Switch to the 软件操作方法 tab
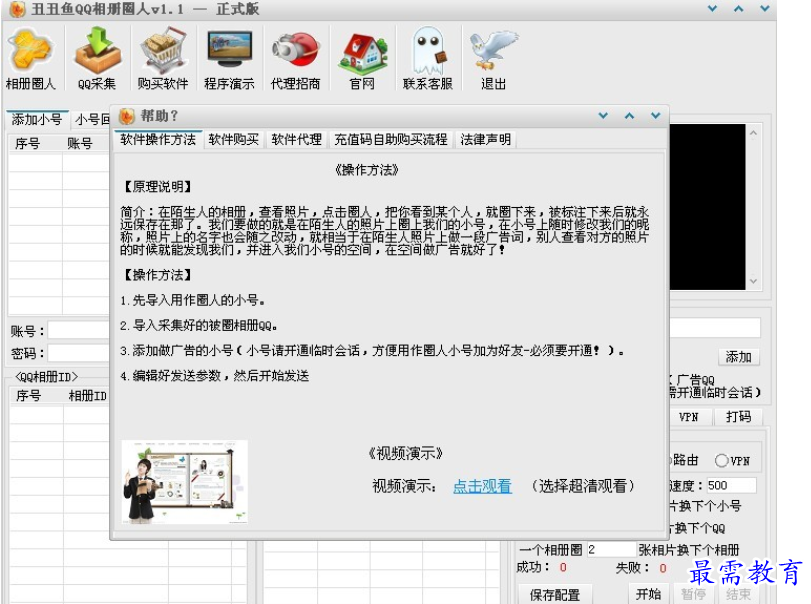Screen dimensions: 811x604 pyautogui.click(x=158, y=139)
